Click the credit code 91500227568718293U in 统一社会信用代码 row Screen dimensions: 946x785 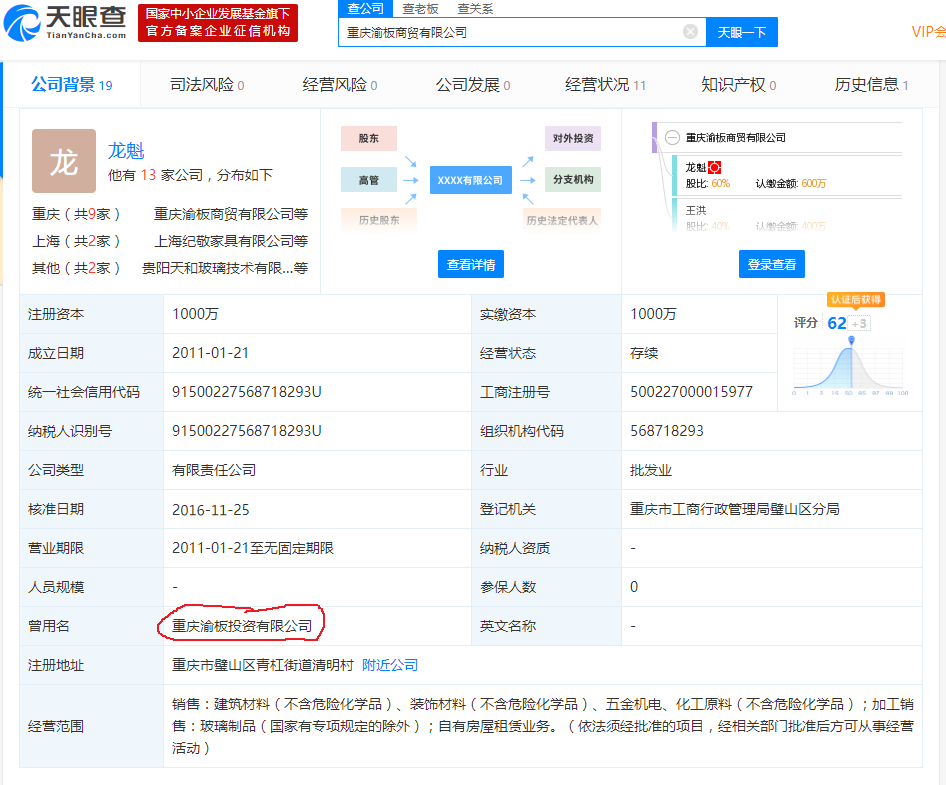coord(247,392)
